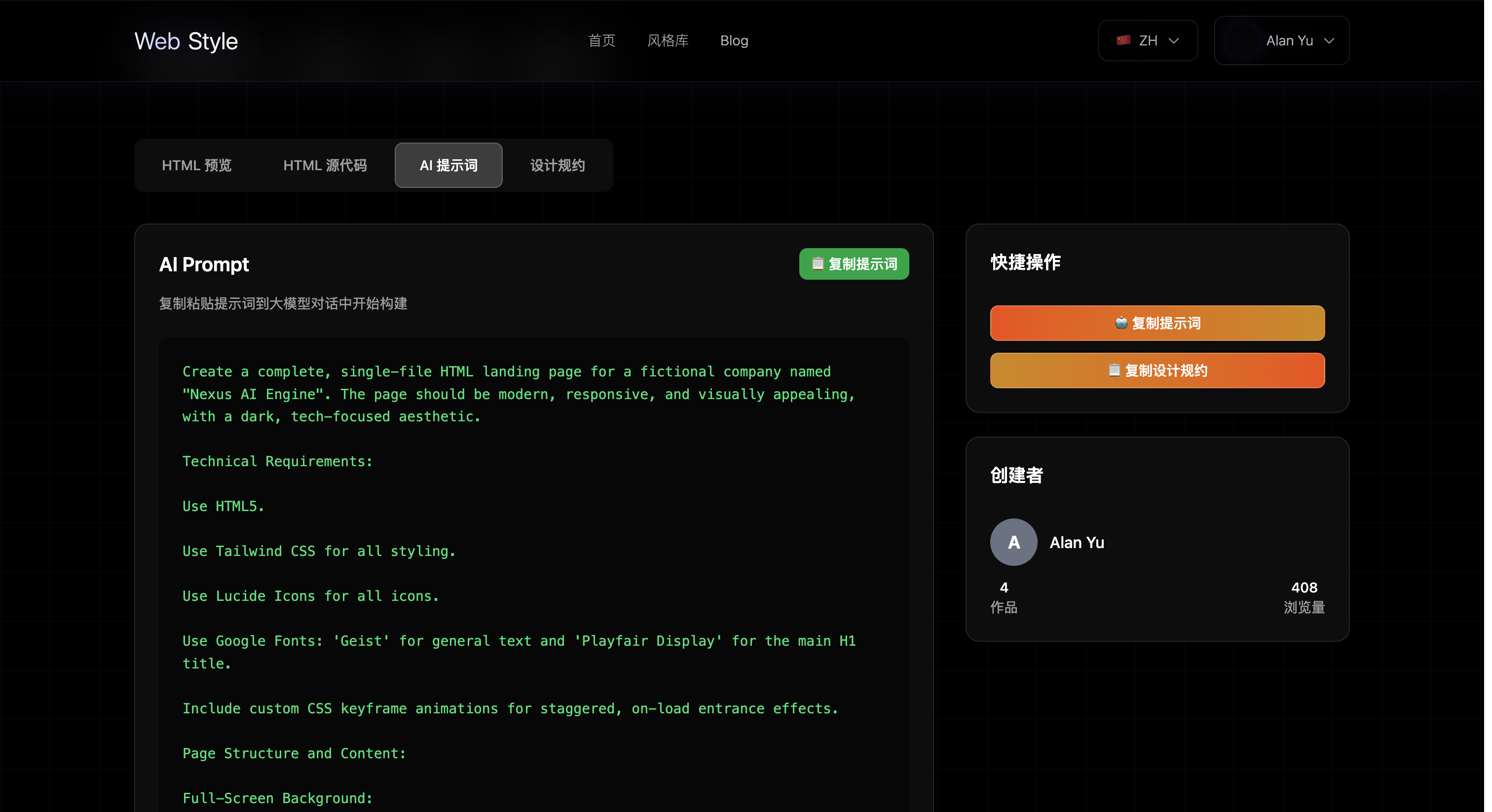
Task: Click line 'Use Lucide Icons for all icons.'
Action: click(311, 596)
